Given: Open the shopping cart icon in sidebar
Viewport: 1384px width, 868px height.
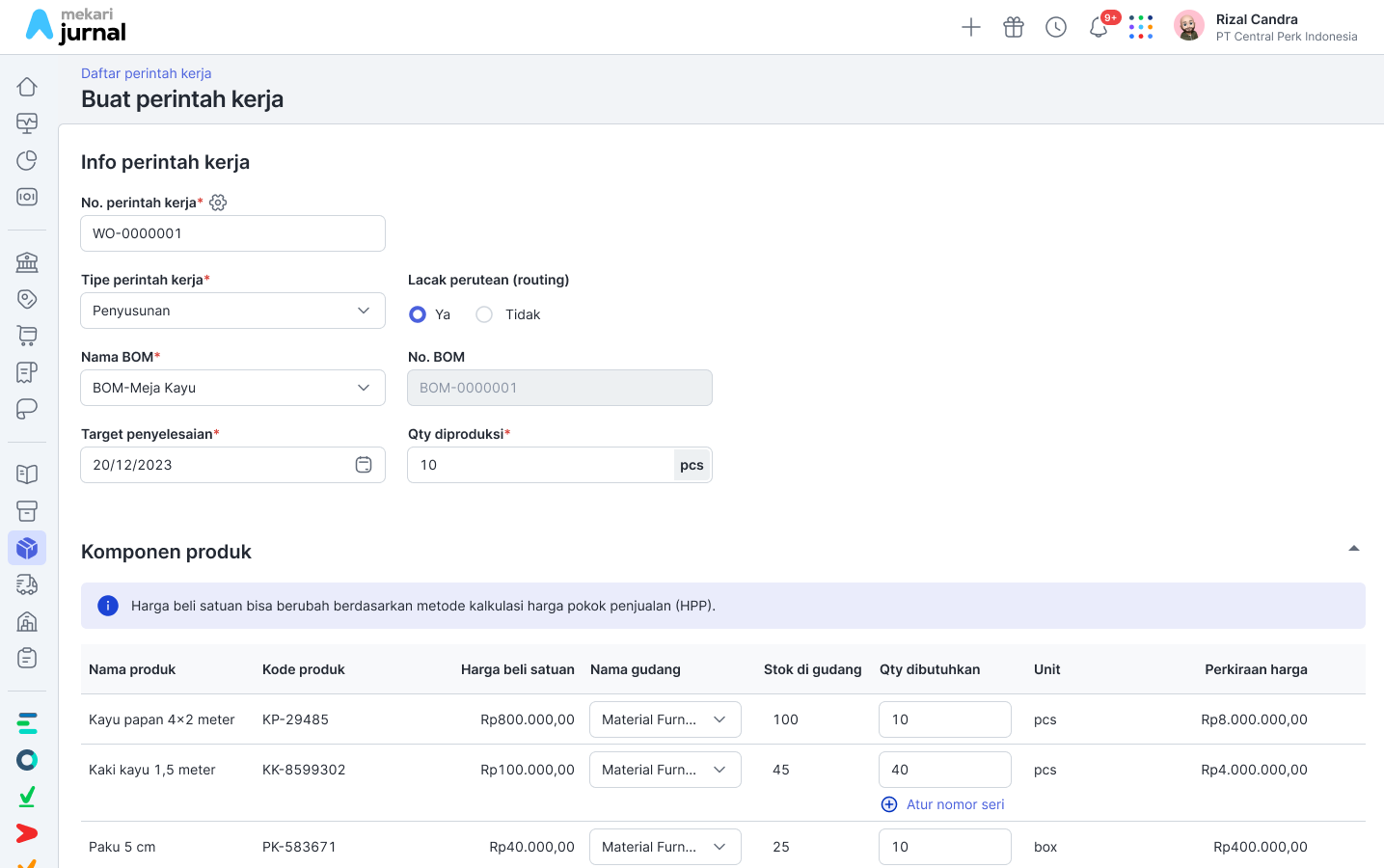Looking at the screenshot, I should coord(27,336).
